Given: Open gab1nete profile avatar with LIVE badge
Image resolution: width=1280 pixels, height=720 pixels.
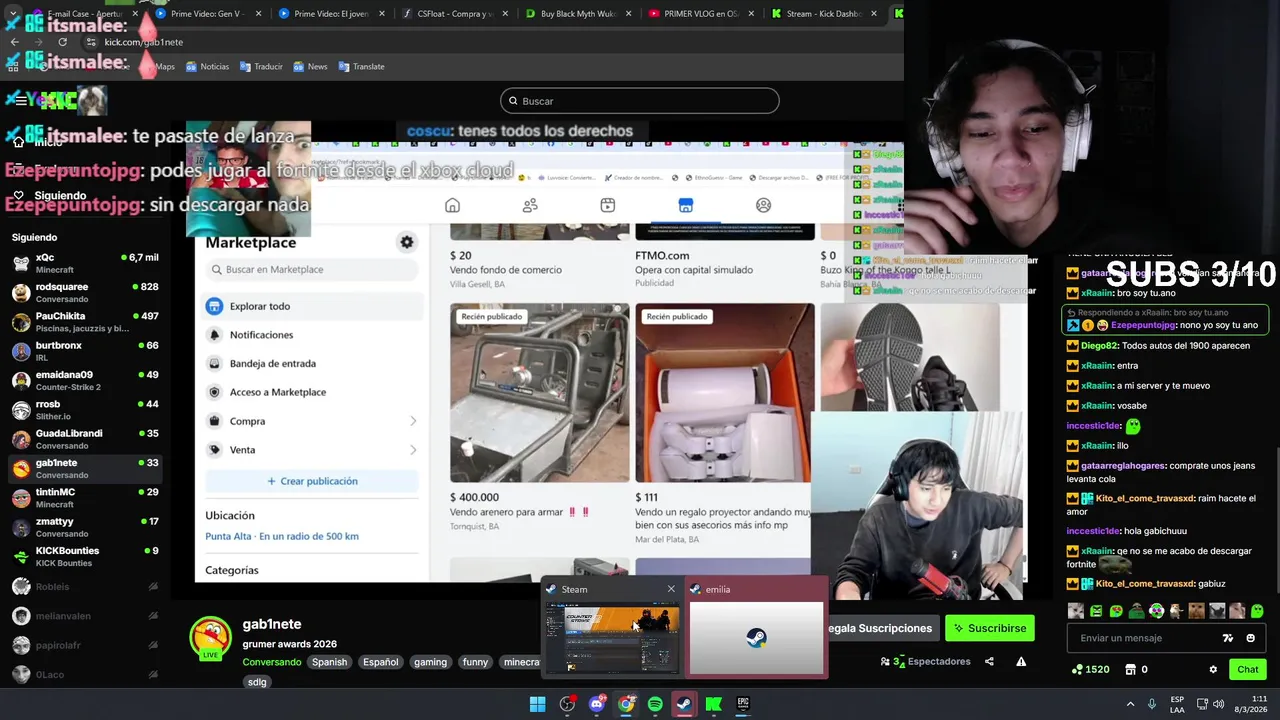Looking at the screenshot, I should click(211, 638).
